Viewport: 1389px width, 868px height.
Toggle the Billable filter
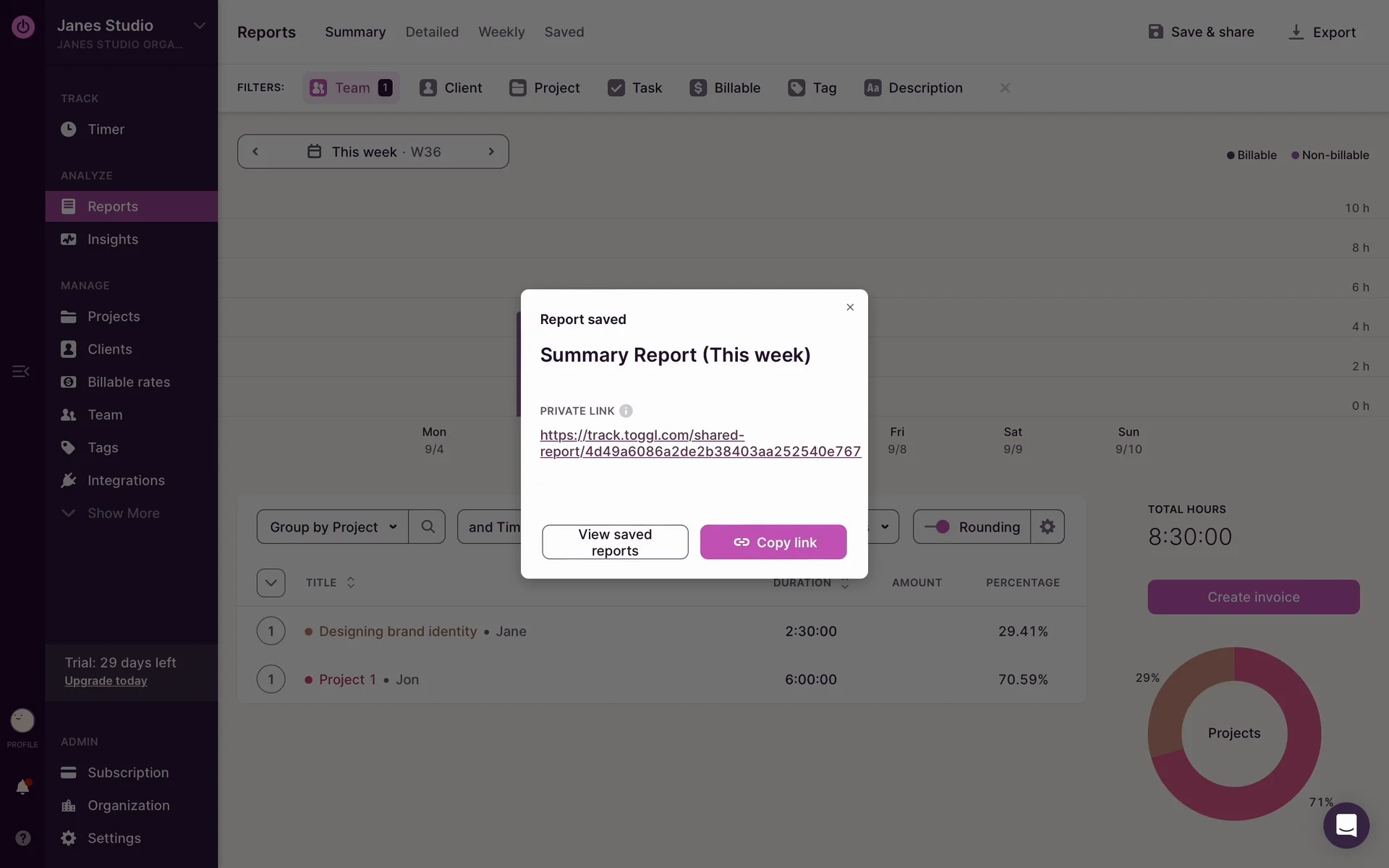click(x=725, y=88)
